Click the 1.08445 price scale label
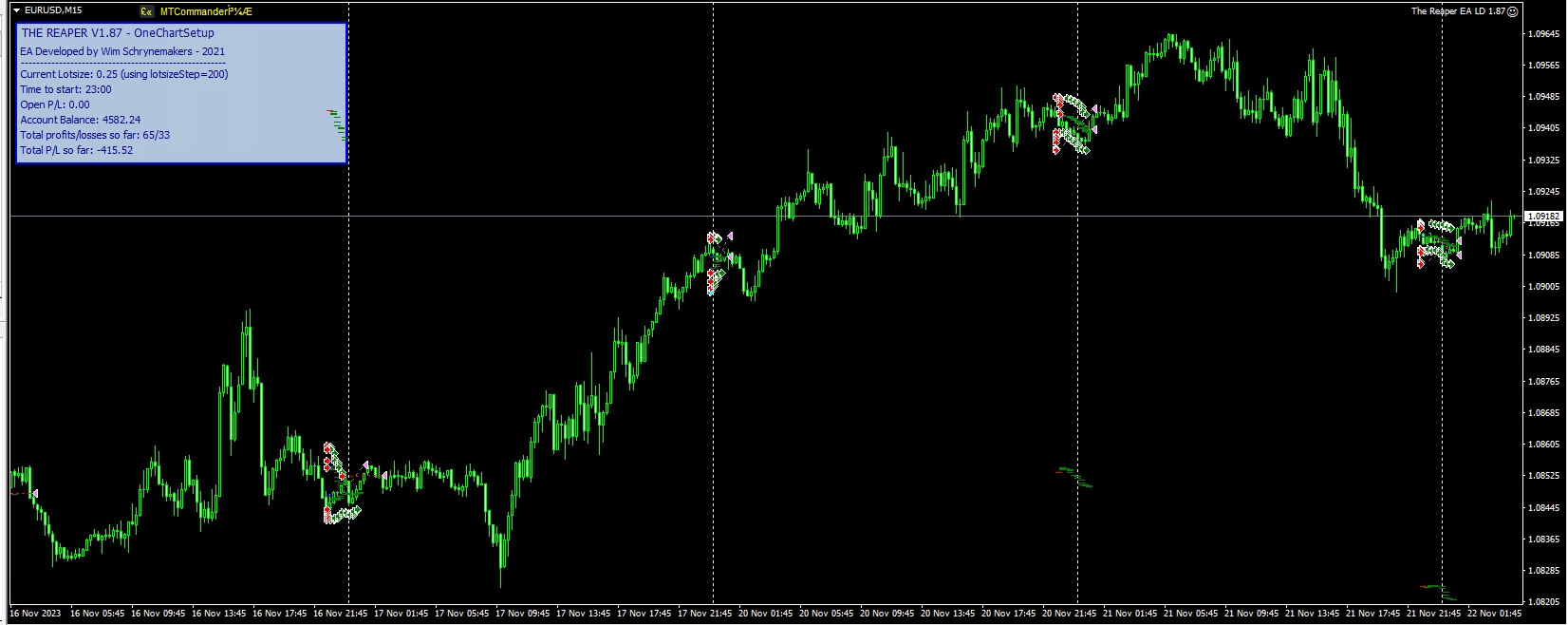 point(1543,507)
